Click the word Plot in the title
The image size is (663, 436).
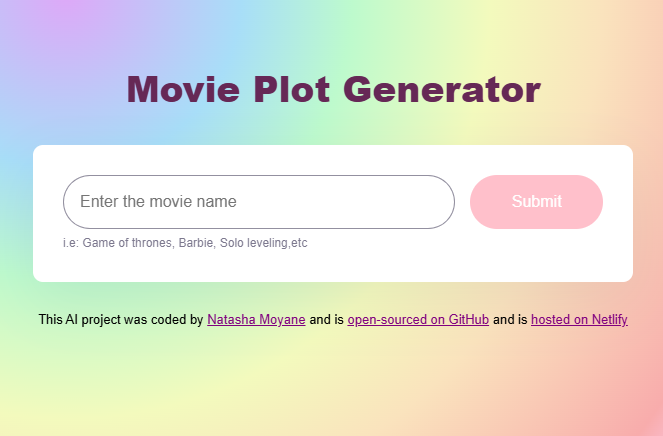tap(291, 90)
